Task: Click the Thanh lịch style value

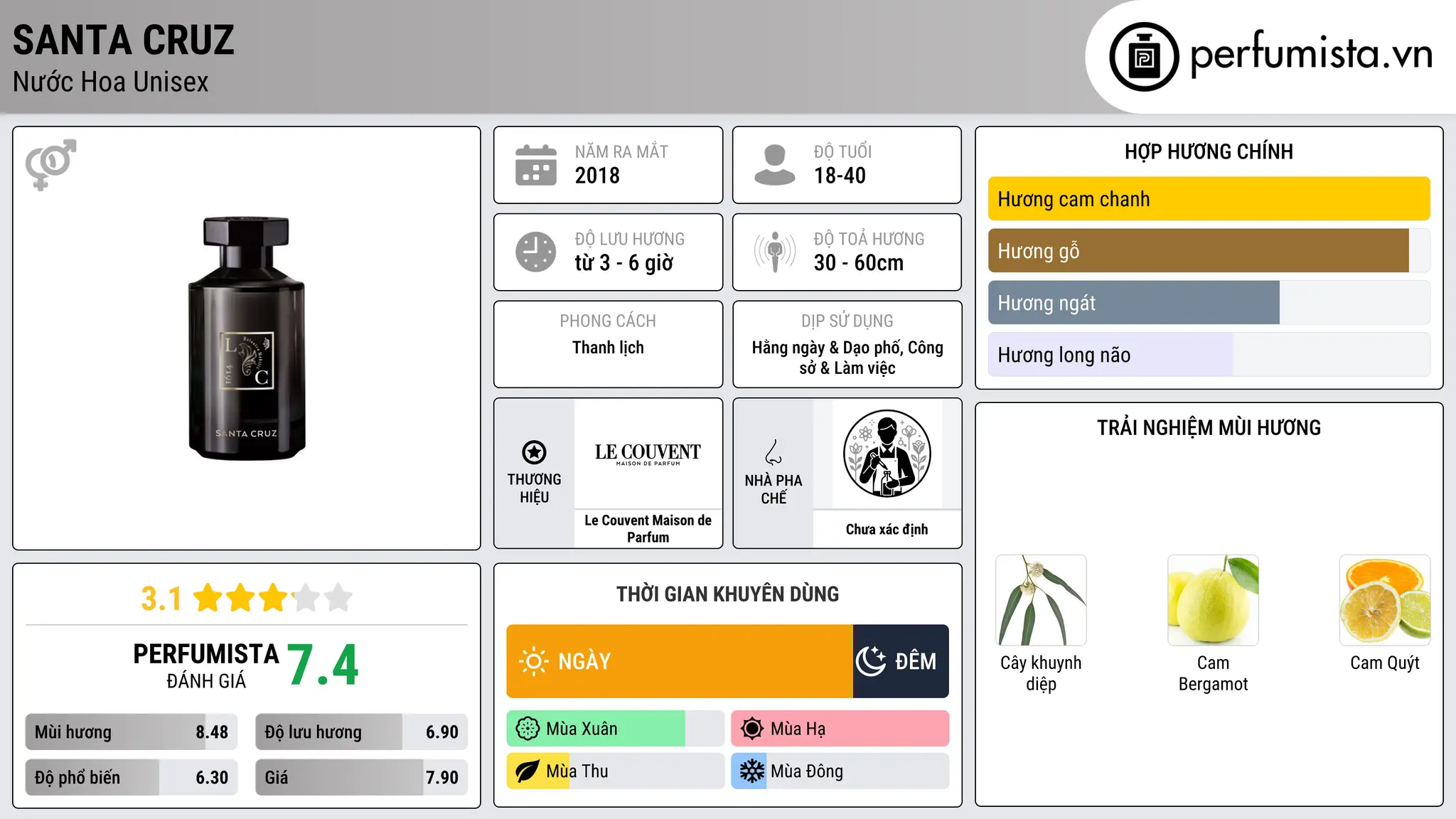Action: 608,348
